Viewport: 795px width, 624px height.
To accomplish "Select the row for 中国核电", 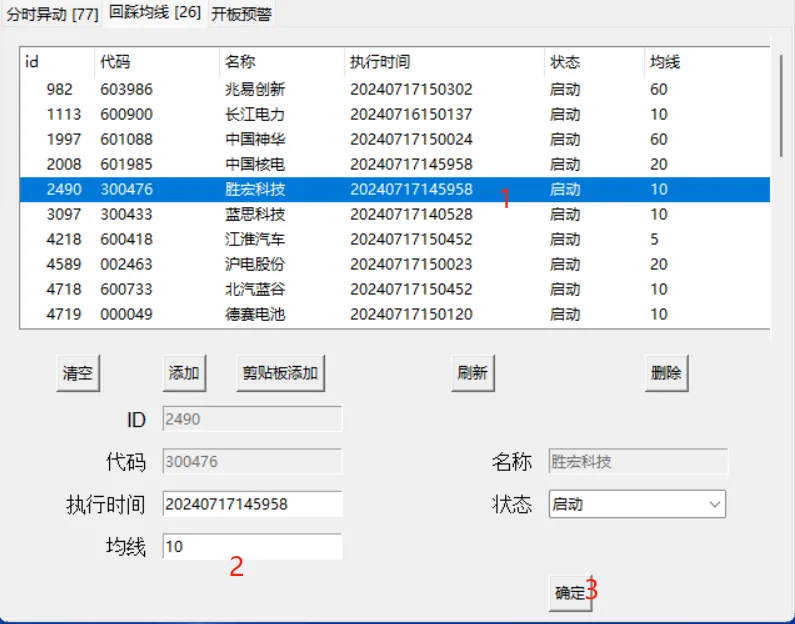I will tap(394, 164).
